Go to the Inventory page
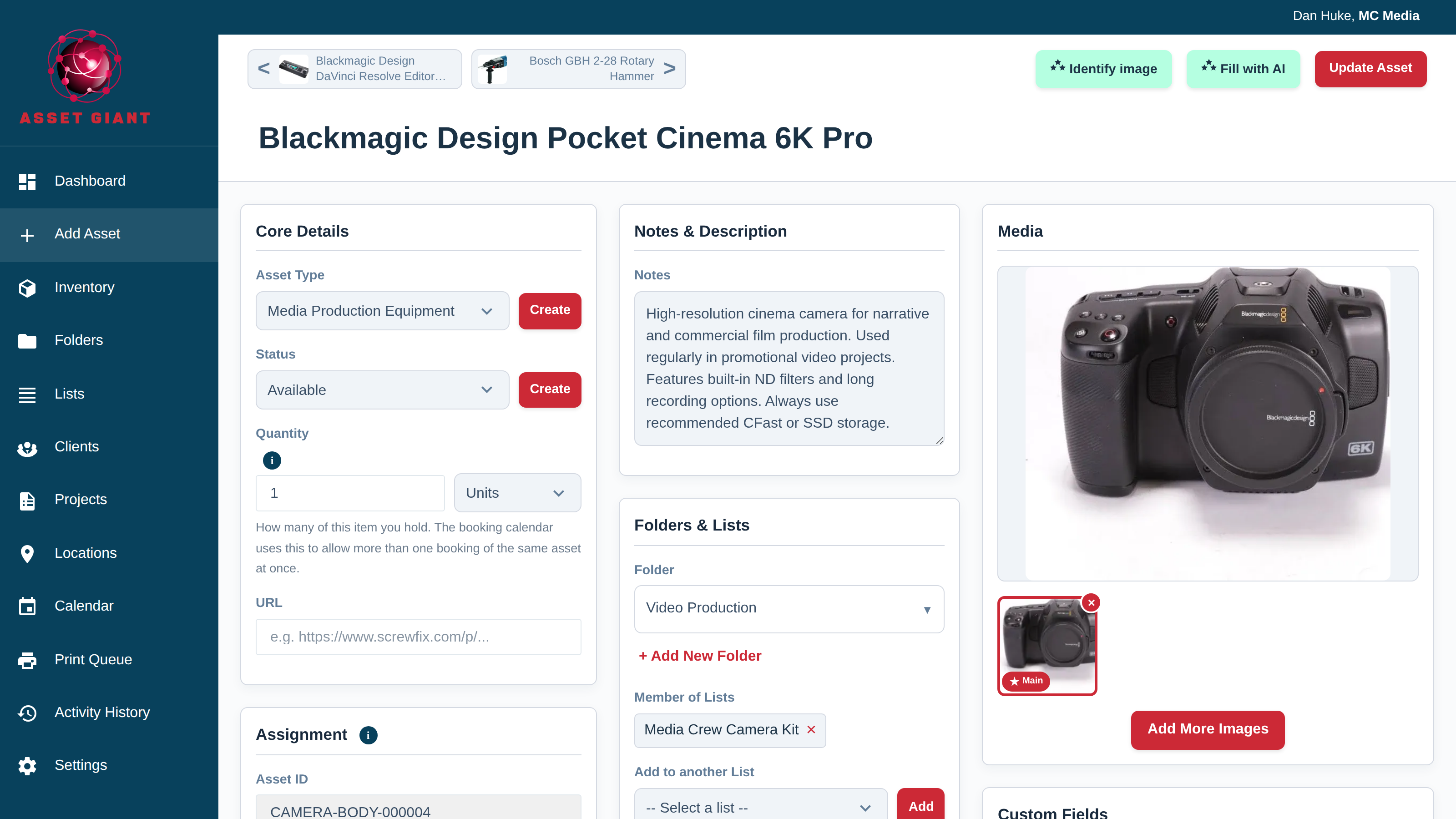Viewport: 1456px width, 819px height. (x=109, y=288)
